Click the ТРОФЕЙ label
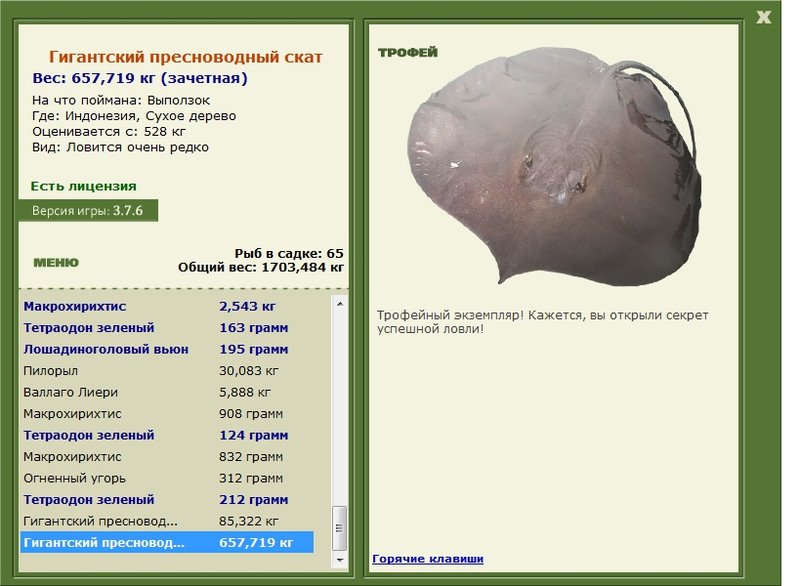 tap(408, 52)
